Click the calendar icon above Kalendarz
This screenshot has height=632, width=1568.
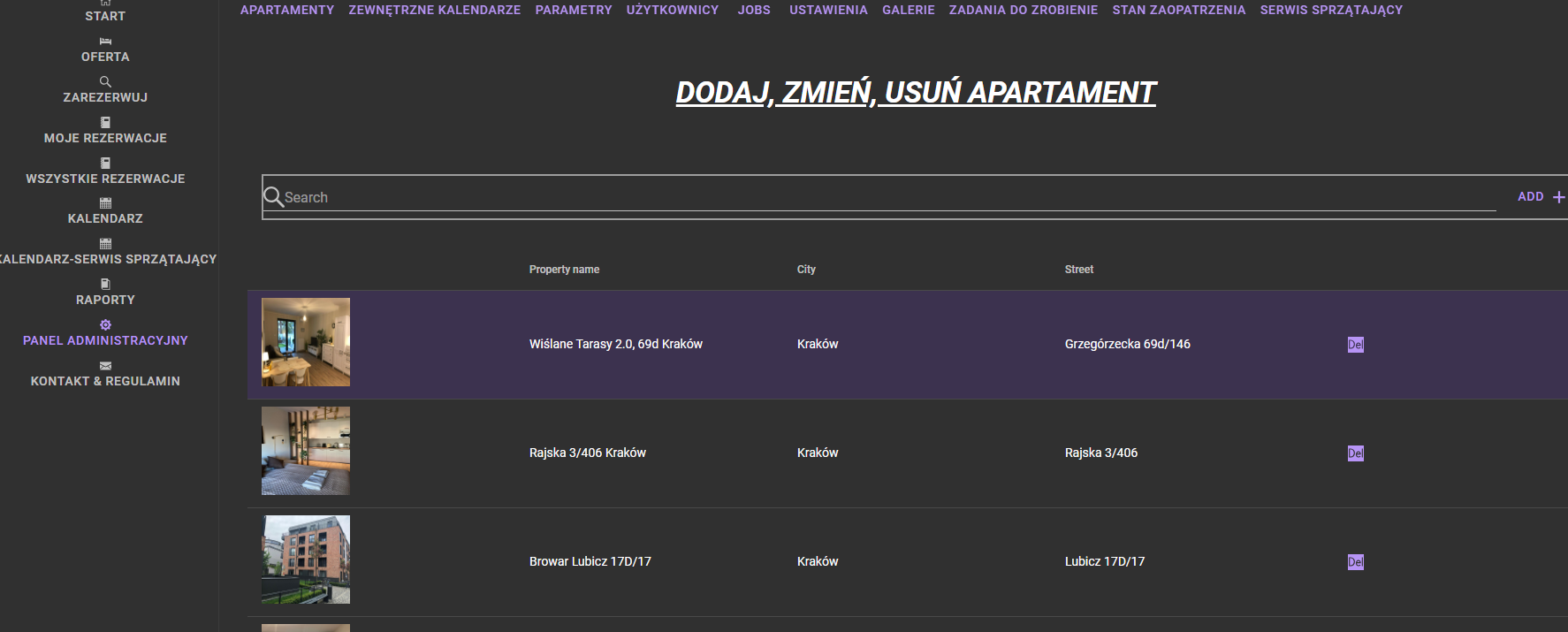pyautogui.click(x=105, y=203)
